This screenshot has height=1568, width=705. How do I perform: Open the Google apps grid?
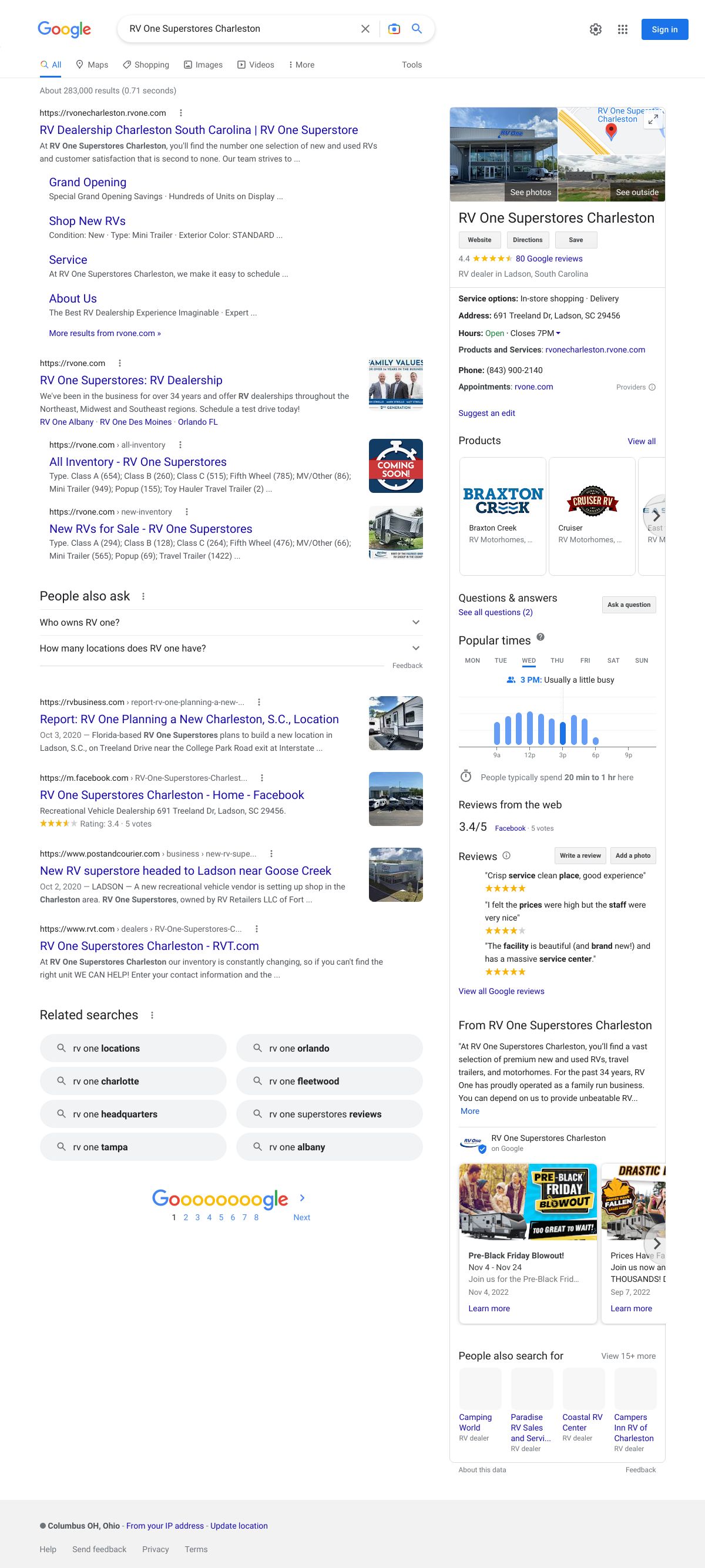(622, 29)
